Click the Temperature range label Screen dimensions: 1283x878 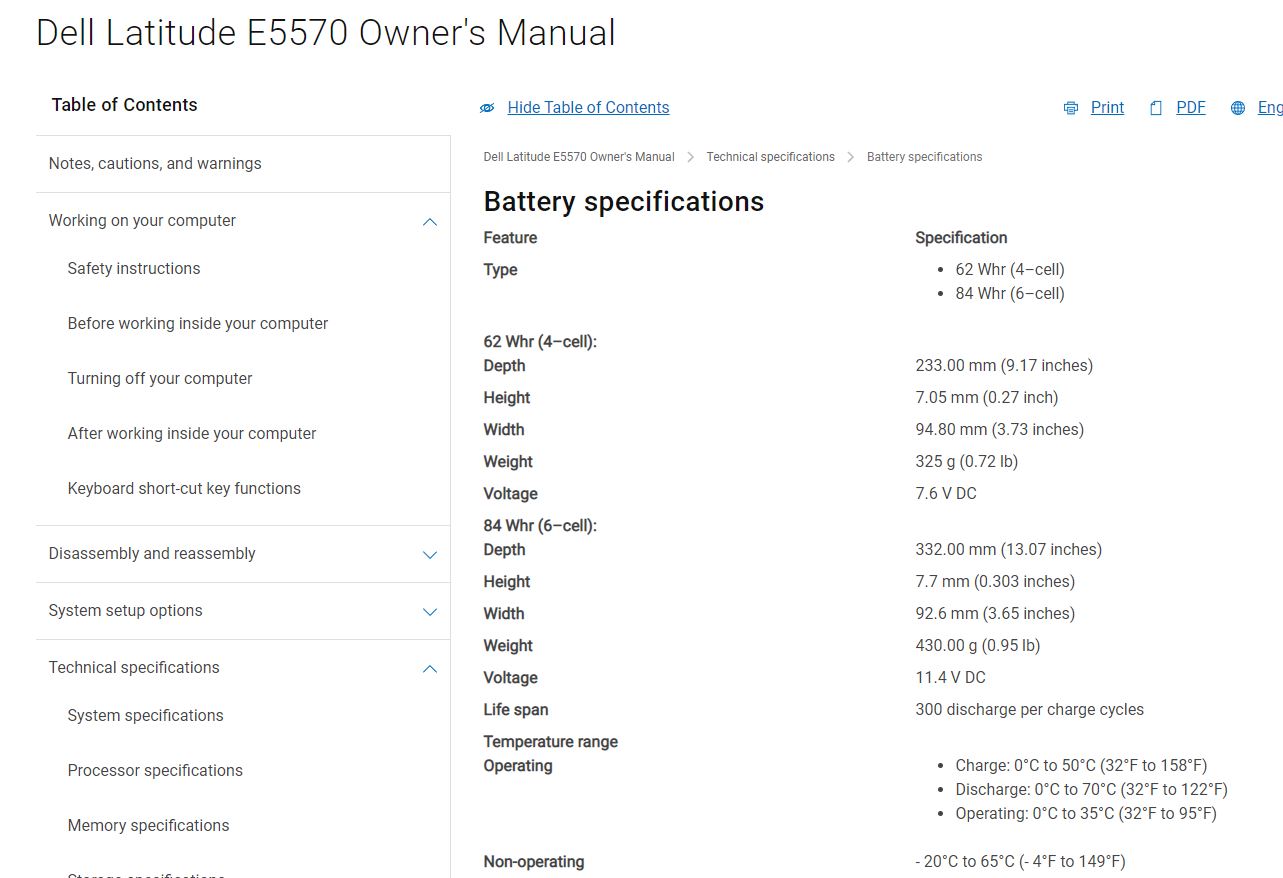(x=551, y=742)
